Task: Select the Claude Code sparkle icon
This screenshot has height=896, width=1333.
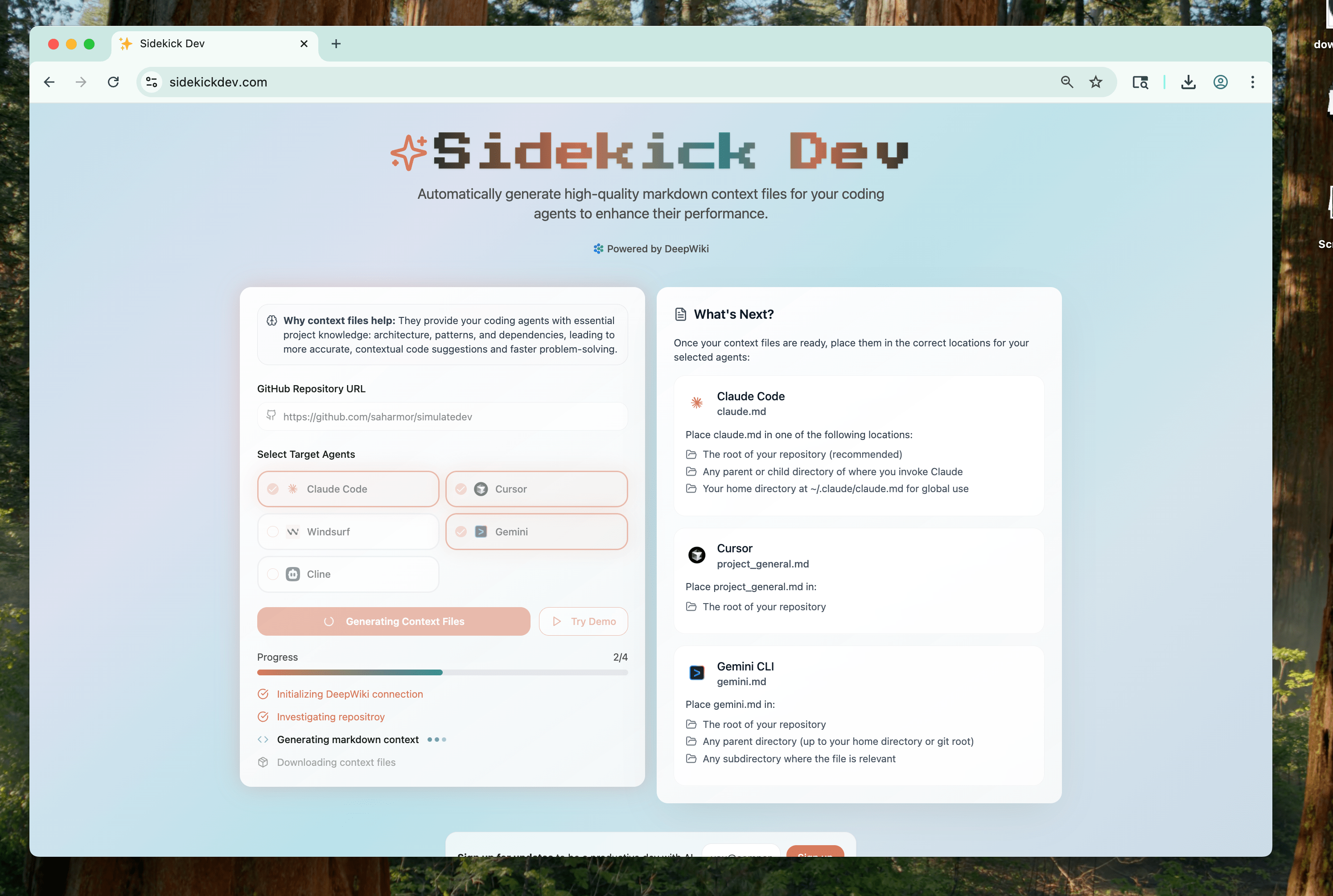Action: 293,489
